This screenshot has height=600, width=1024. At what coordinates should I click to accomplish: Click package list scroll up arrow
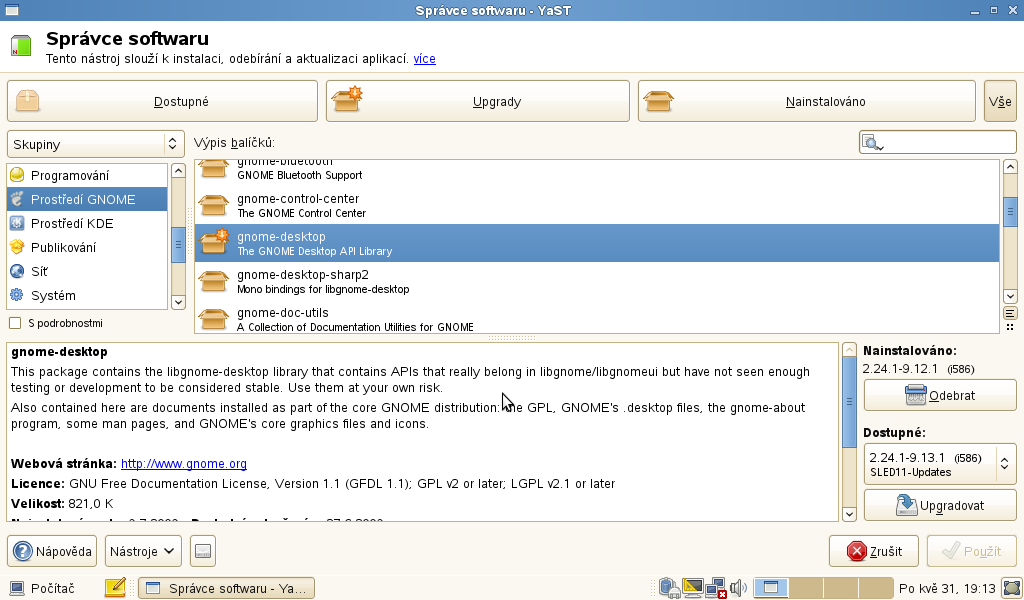1010,166
